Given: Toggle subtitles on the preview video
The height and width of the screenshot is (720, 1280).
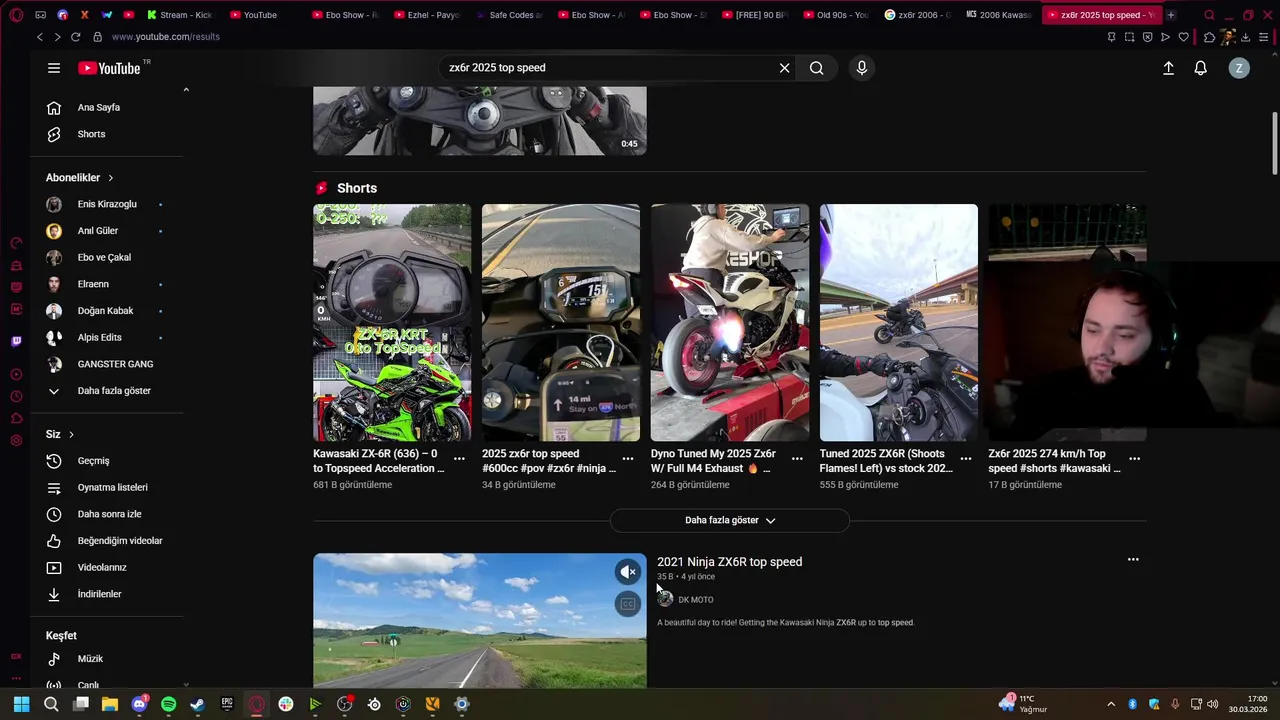Looking at the screenshot, I should [628, 604].
